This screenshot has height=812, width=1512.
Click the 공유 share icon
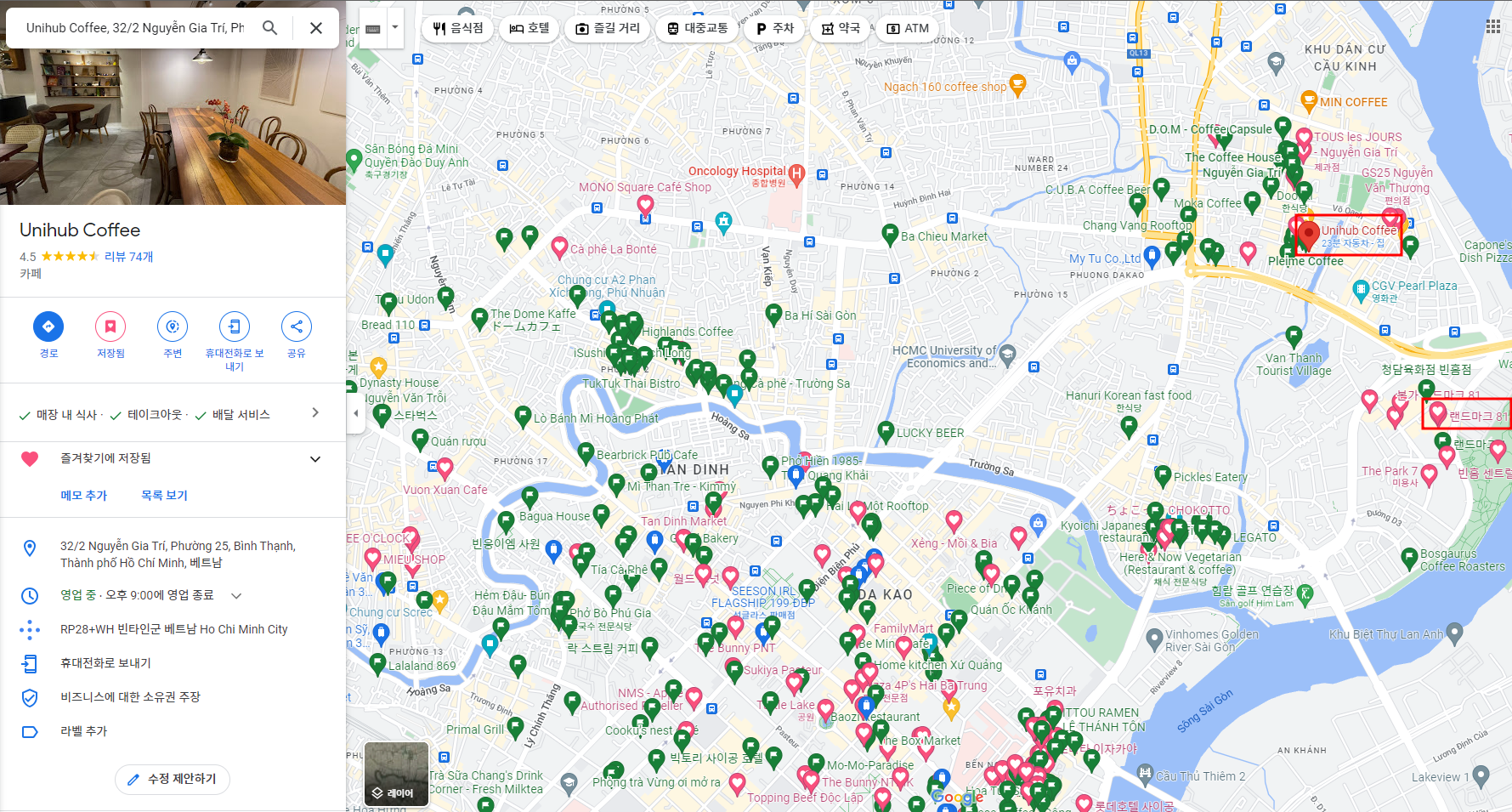tap(297, 327)
